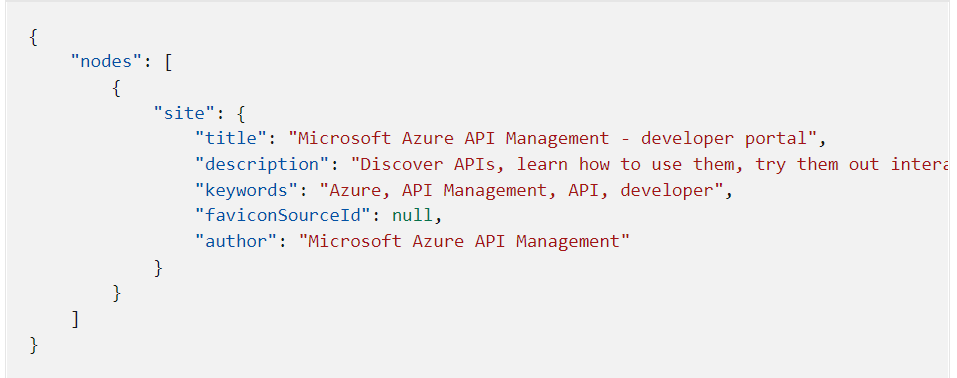Click the word "developer" in the keywords value
This screenshot has height=378, width=957.
click(x=667, y=190)
